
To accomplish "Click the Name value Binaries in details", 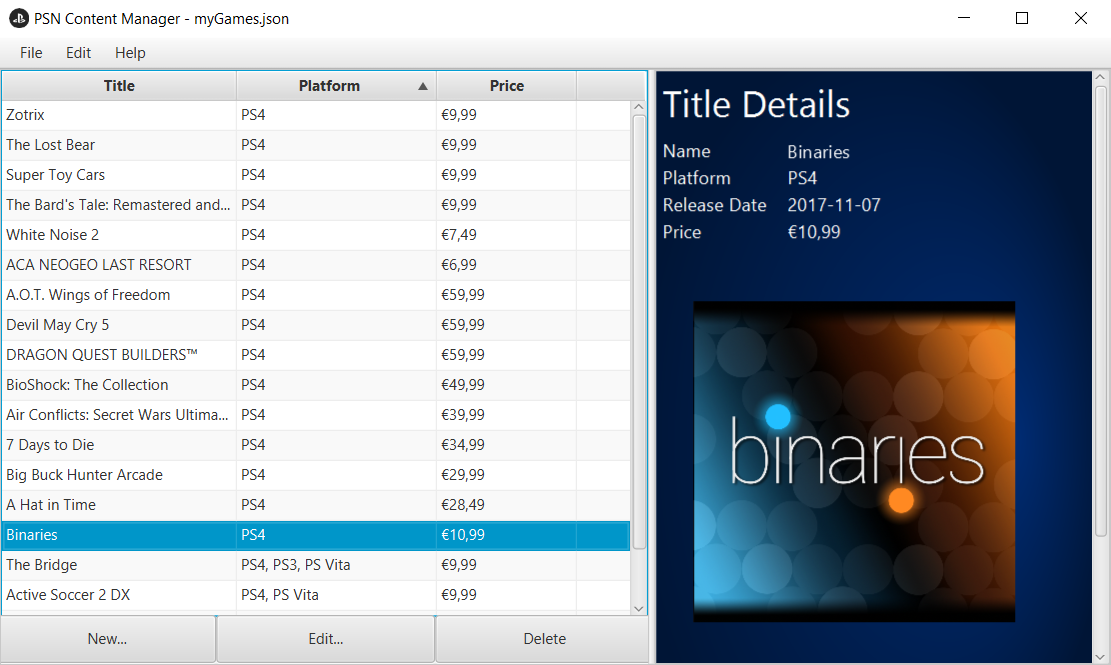I will [818, 152].
